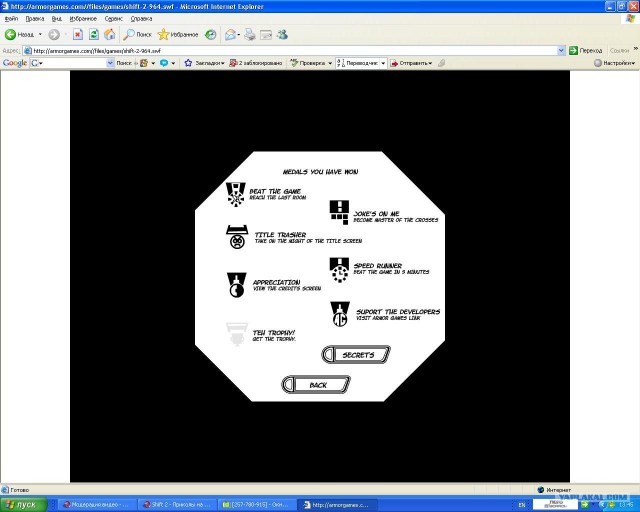Click the grey Forward arrow button
The height and width of the screenshot is (512, 640).
click(x=54, y=35)
